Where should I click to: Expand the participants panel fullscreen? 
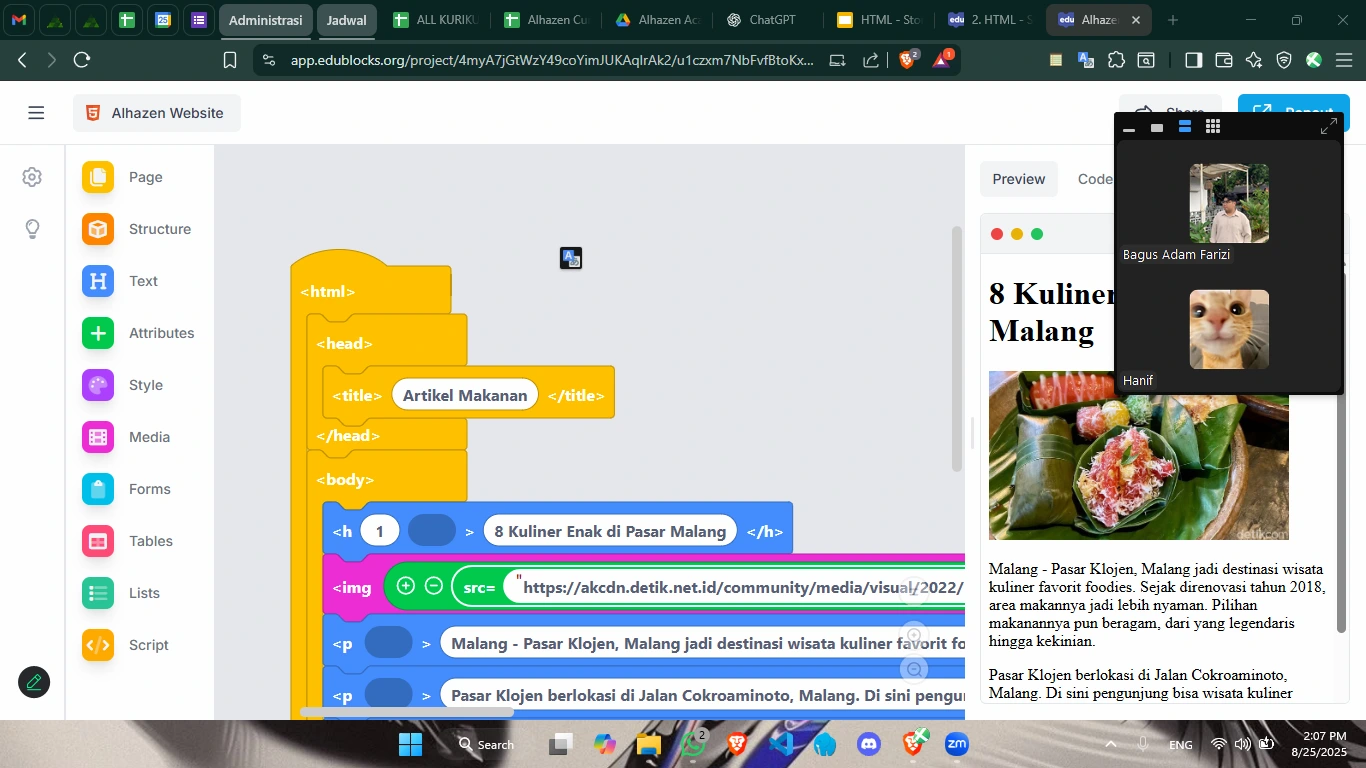1329,127
